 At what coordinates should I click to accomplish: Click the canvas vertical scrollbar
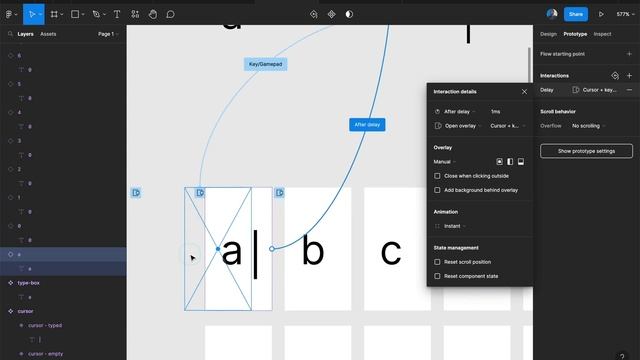pos(529,65)
